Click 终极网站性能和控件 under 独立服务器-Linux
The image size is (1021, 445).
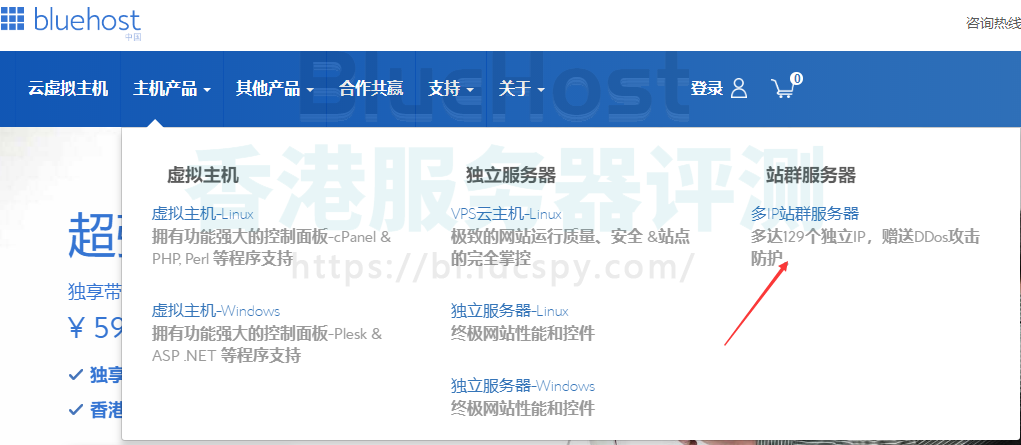tap(522, 334)
